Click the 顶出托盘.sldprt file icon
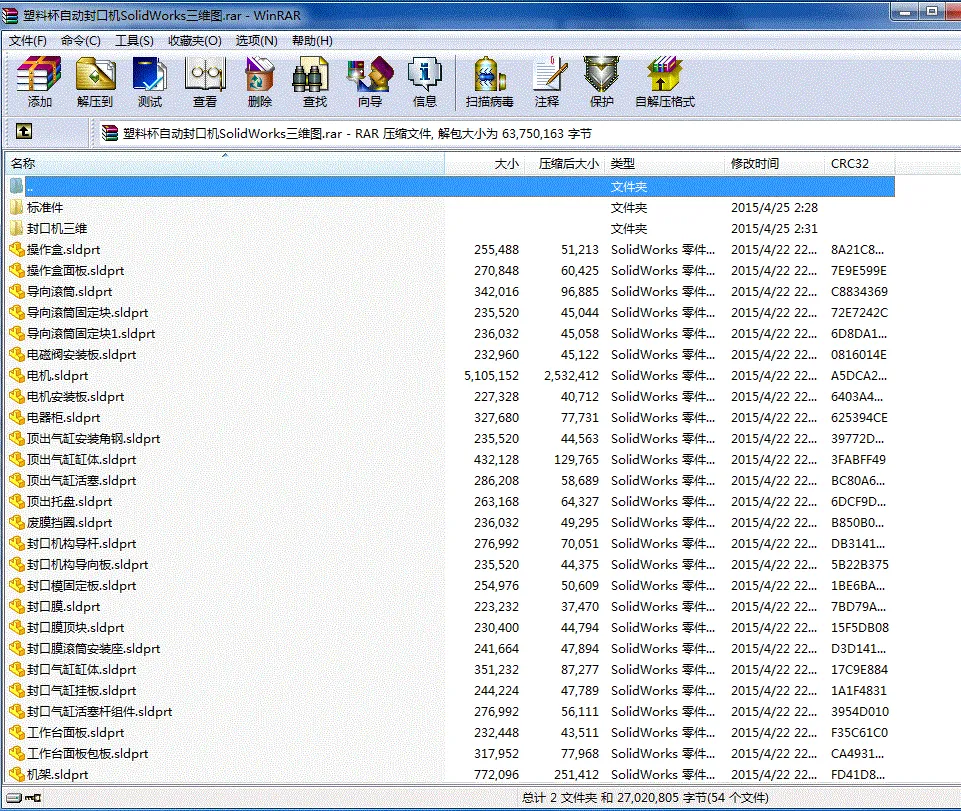The image size is (961, 811). point(17,501)
